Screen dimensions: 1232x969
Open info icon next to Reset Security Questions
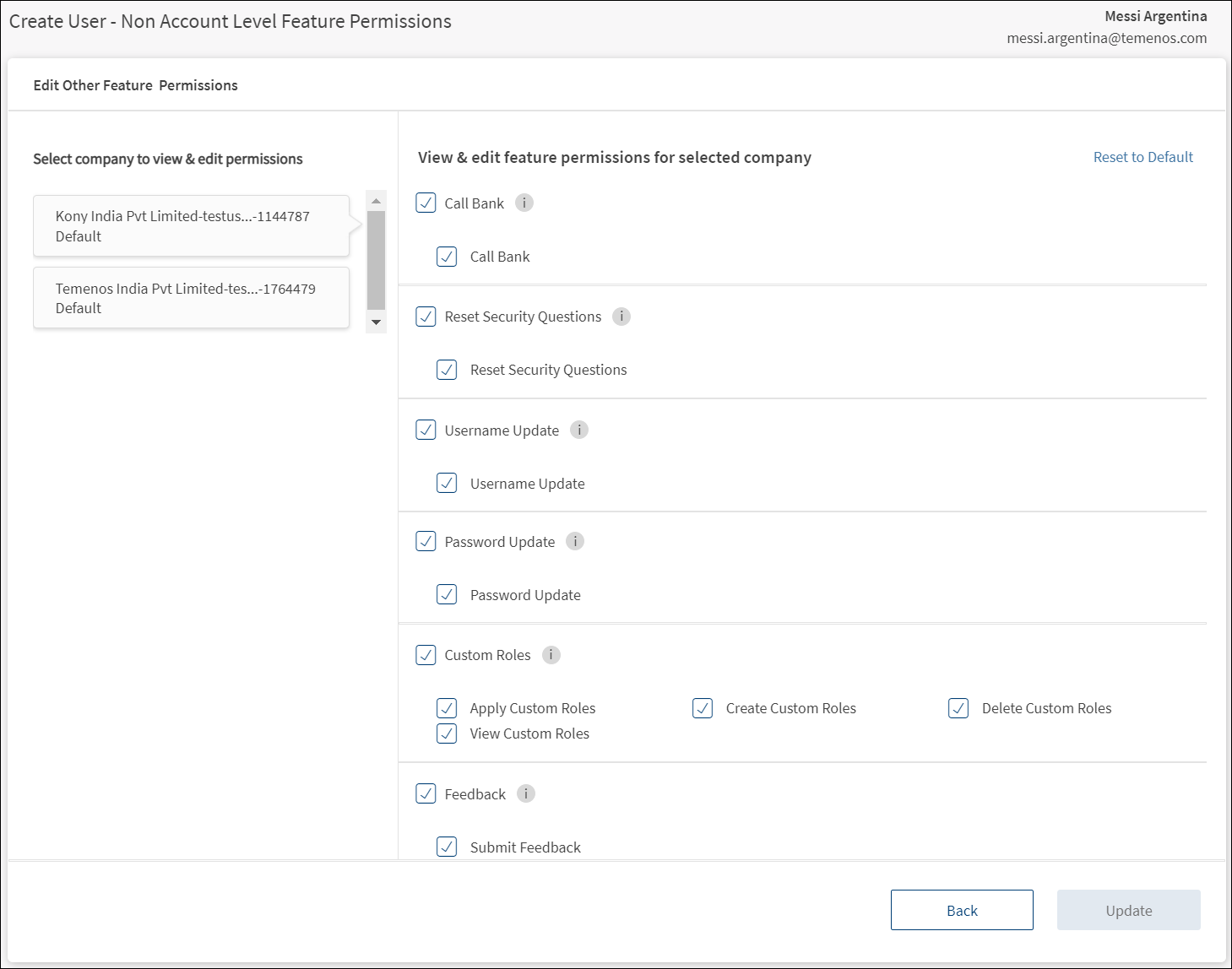pos(621,317)
